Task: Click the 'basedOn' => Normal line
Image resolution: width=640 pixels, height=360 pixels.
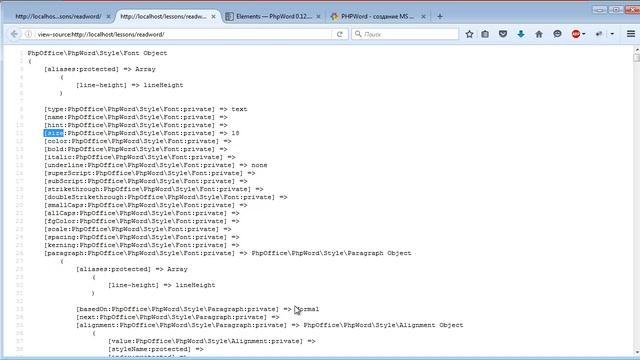Action: pos(198,309)
